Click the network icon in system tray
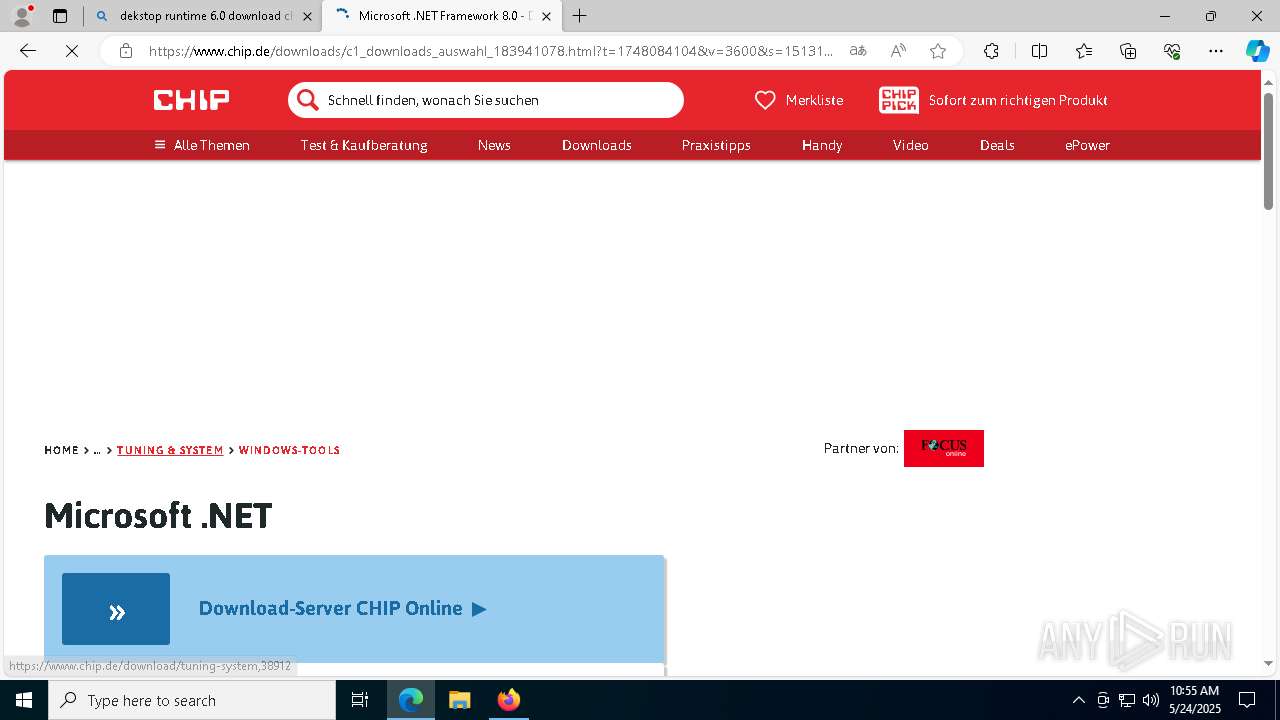Viewport: 1280px width, 720px height. 1127,700
